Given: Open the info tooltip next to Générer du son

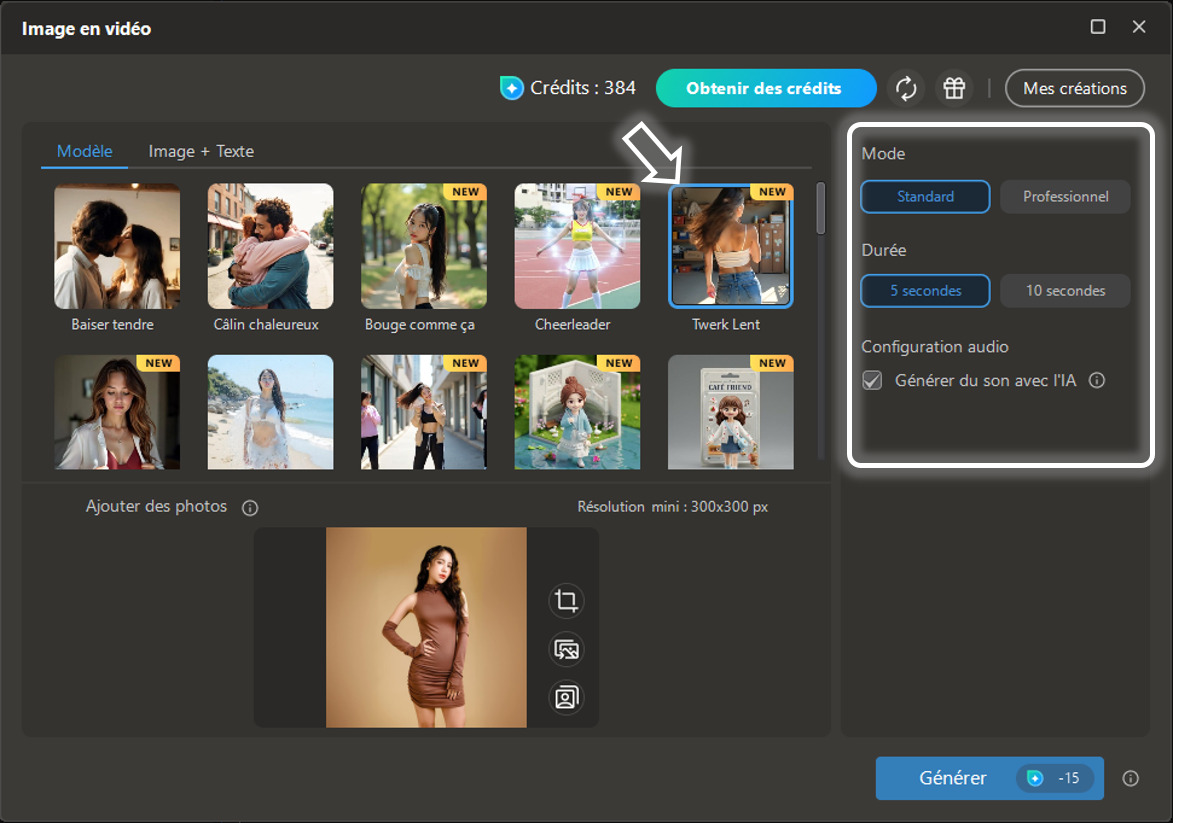Looking at the screenshot, I should (x=1097, y=380).
